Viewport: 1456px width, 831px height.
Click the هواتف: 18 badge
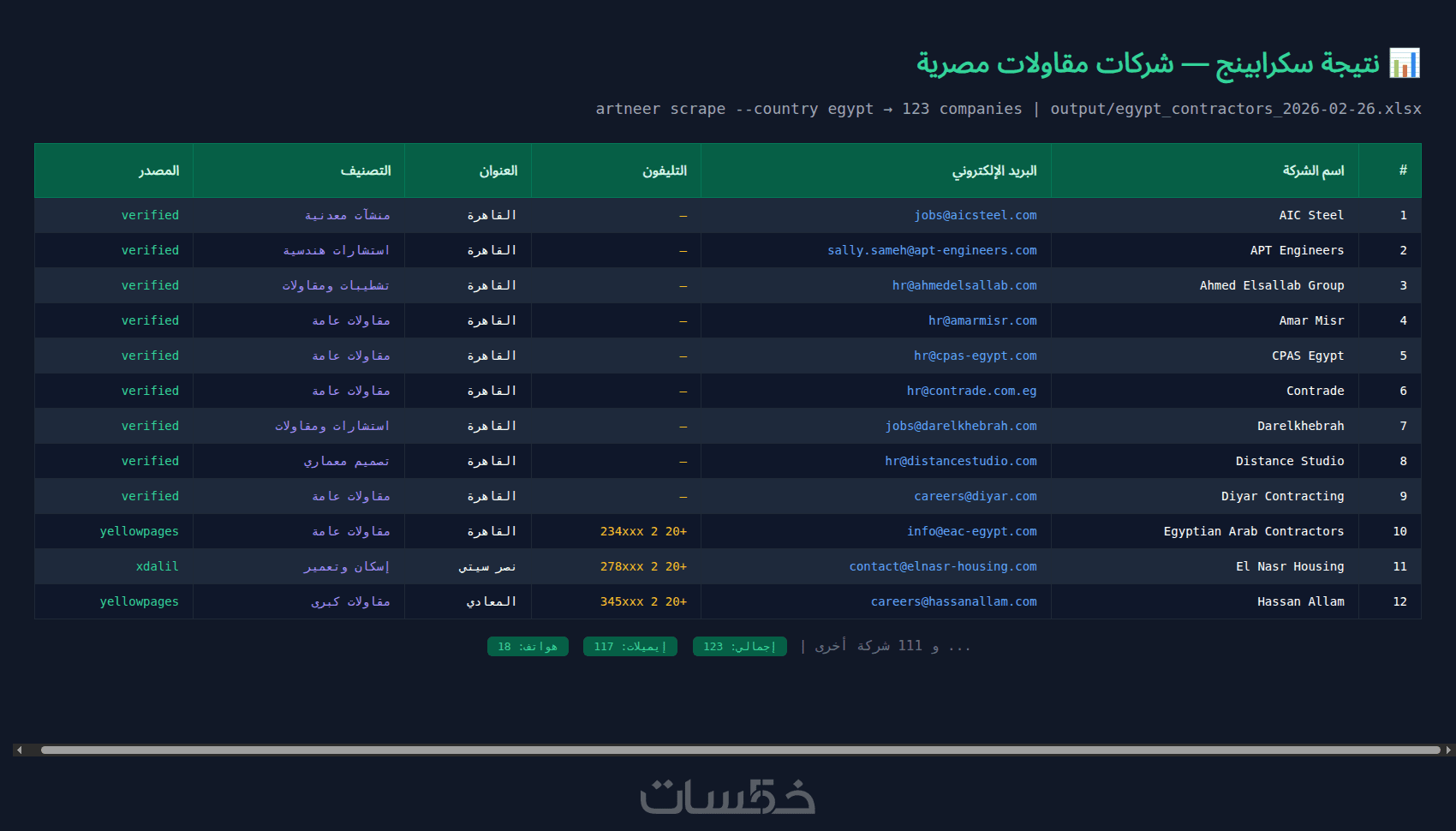(x=528, y=646)
